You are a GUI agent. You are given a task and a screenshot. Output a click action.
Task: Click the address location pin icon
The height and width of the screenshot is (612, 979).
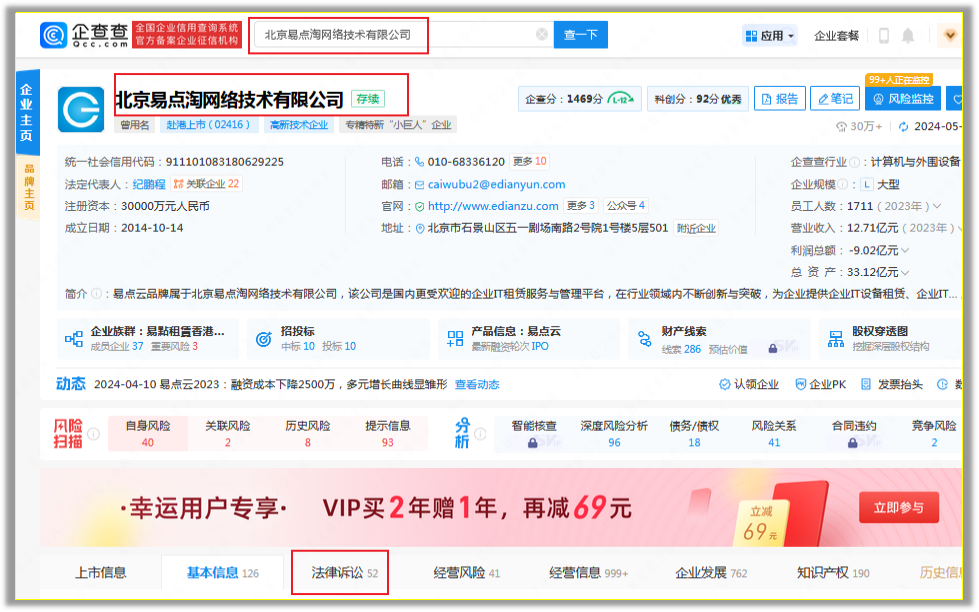click(x=420, y=229)
